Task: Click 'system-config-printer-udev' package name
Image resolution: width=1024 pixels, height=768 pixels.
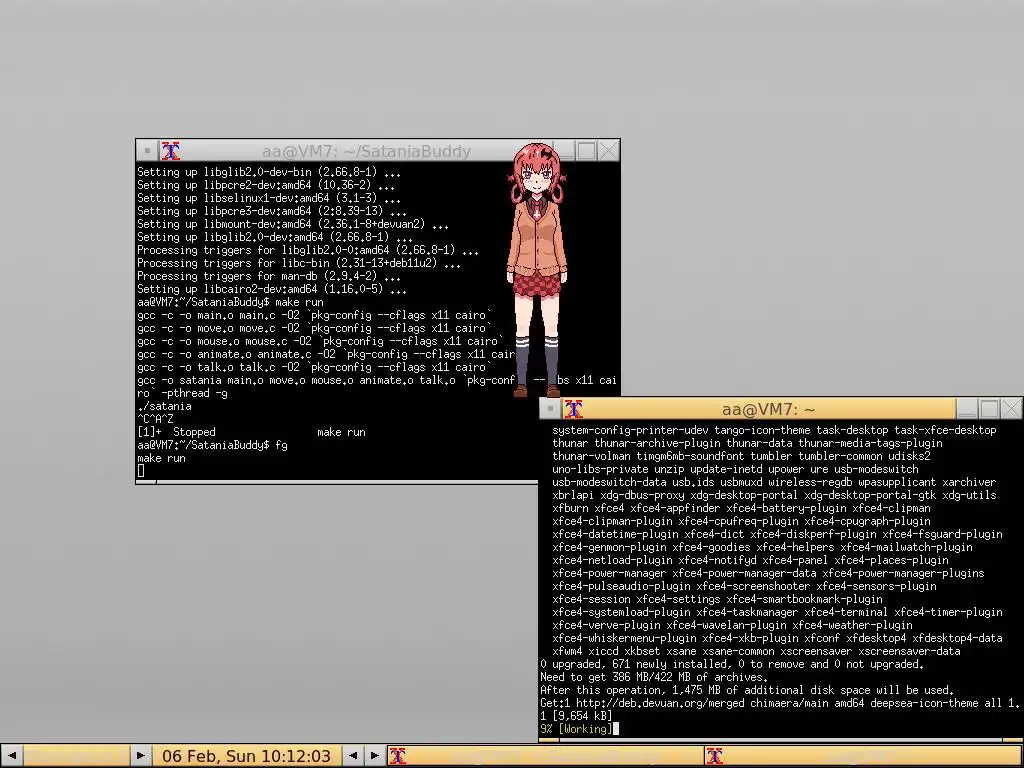Action: (630, 430)
